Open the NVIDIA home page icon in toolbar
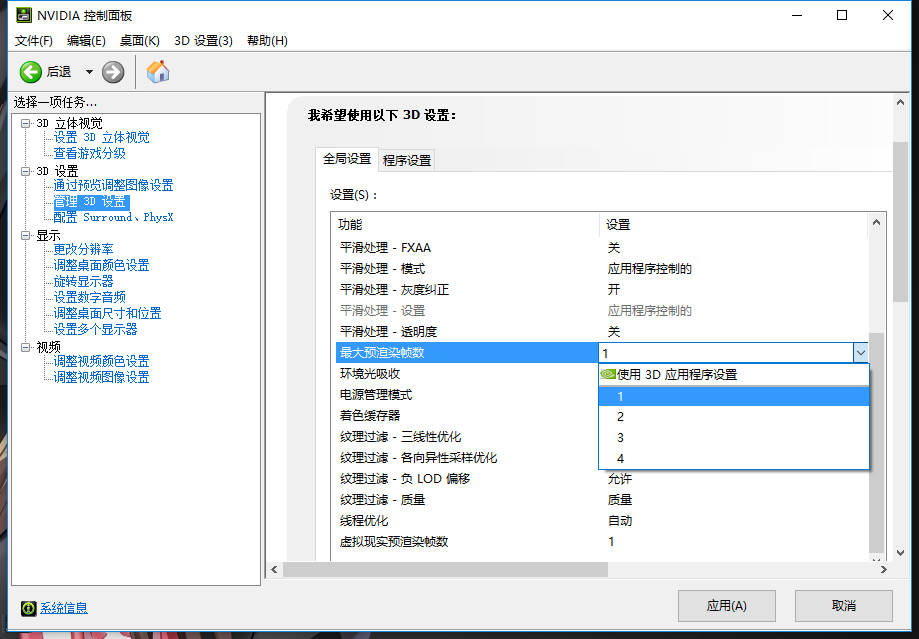Screen dimensions: 919x639 [x=157, y=71]
